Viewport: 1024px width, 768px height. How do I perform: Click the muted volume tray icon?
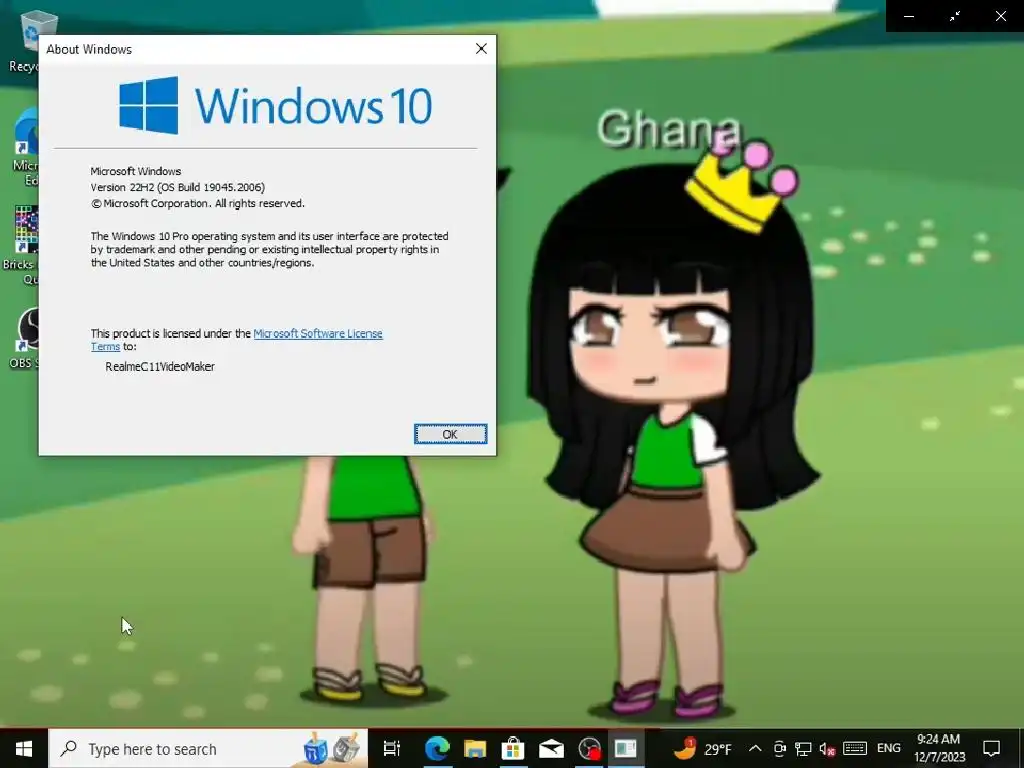(x=827, y=749)
